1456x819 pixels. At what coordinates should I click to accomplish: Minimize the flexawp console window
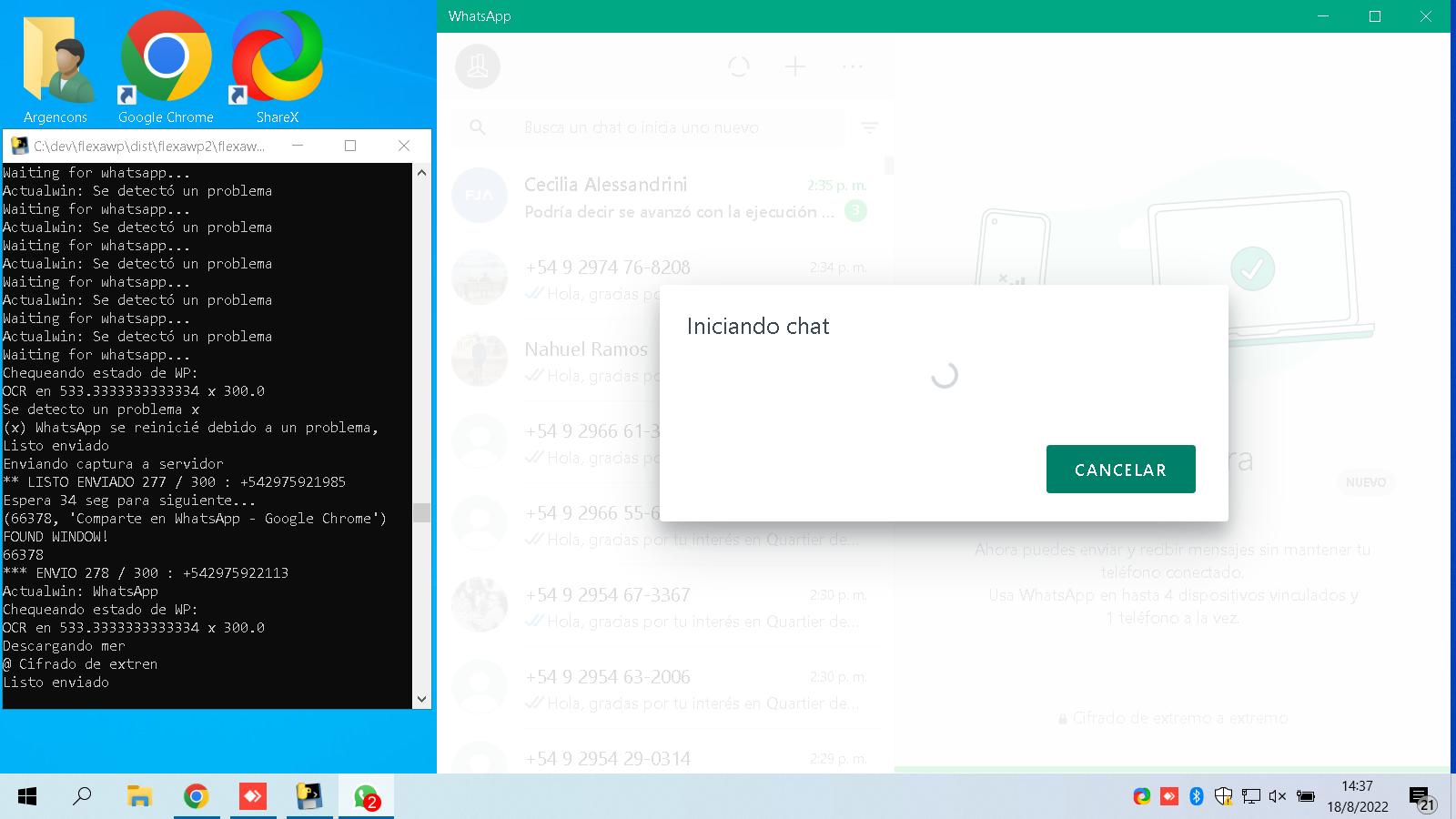pyautogui.click(x=298, y=146)
